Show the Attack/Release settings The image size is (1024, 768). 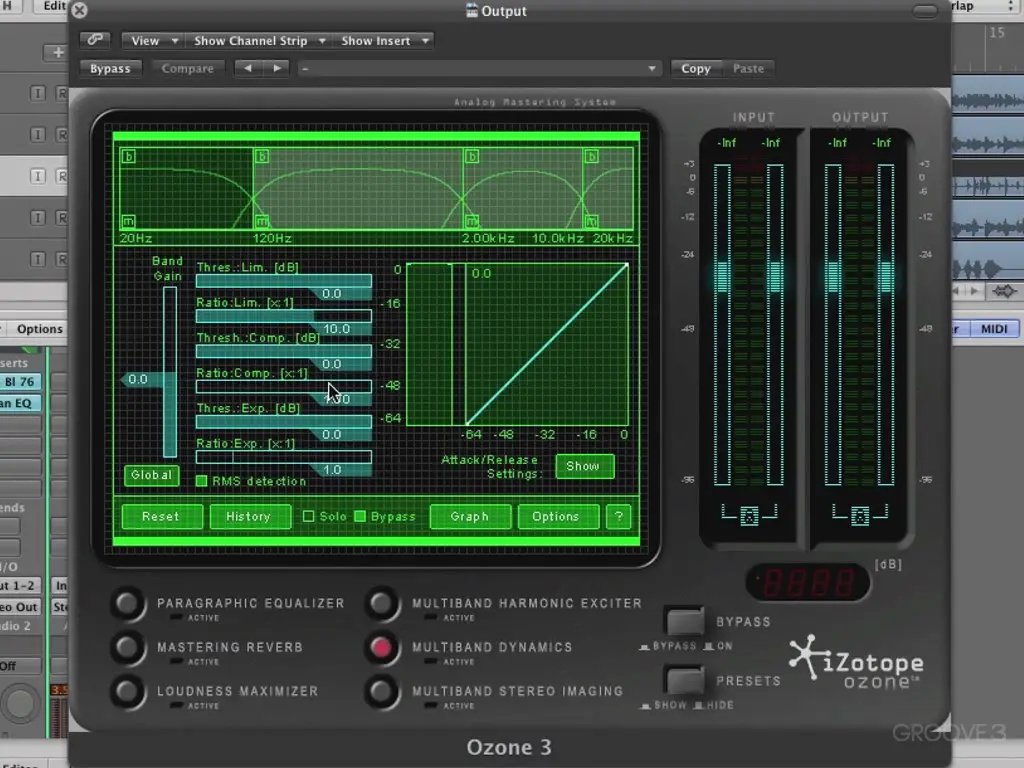pos(584,466)
